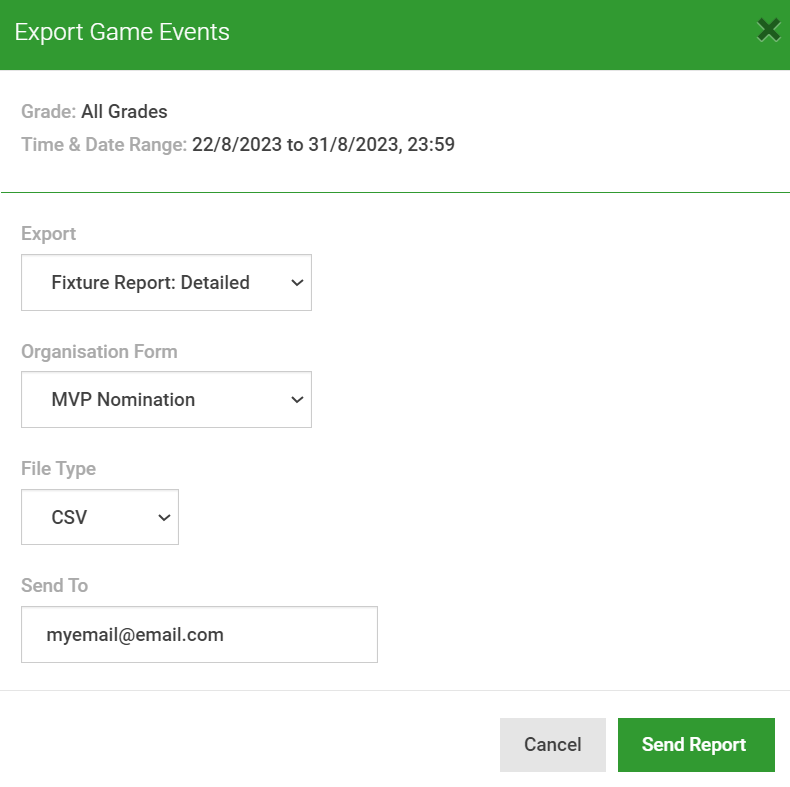Click the chevron arrow beside Fixture Report: Detailed
This screenshot has height=787, width=790.
[x=297, y=283]
